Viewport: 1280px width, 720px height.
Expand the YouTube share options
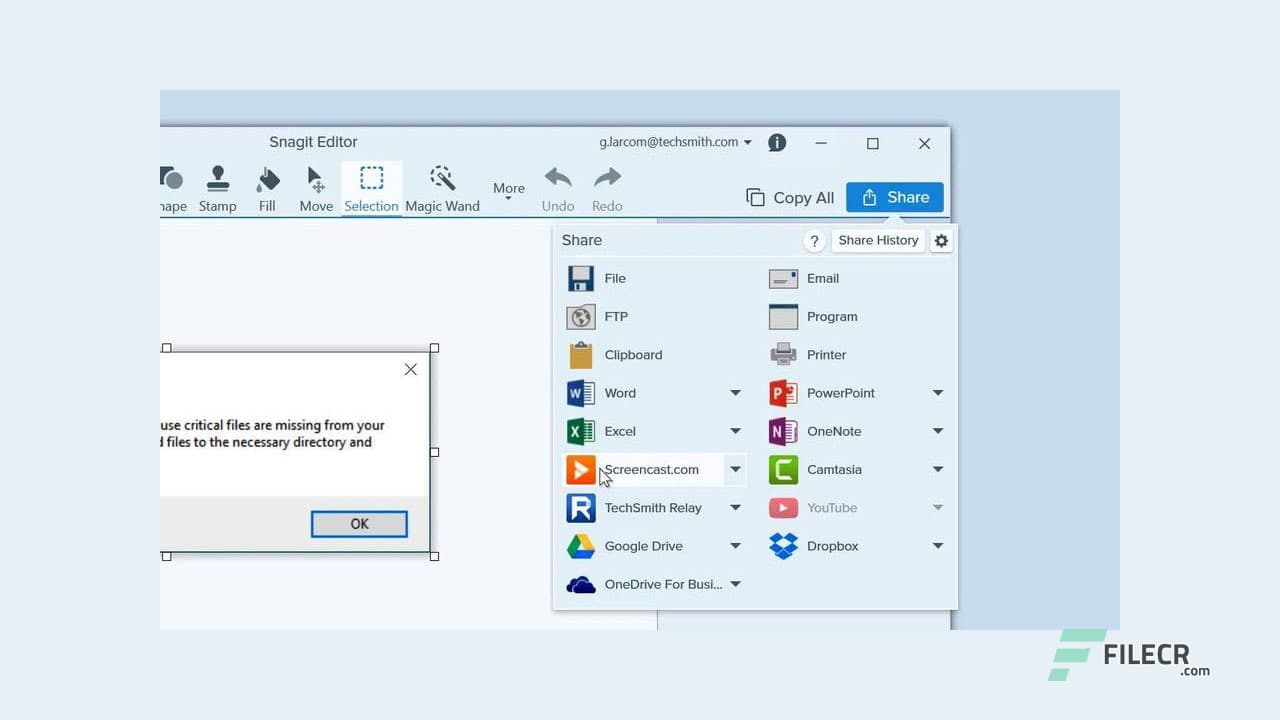tap(937, 507)
